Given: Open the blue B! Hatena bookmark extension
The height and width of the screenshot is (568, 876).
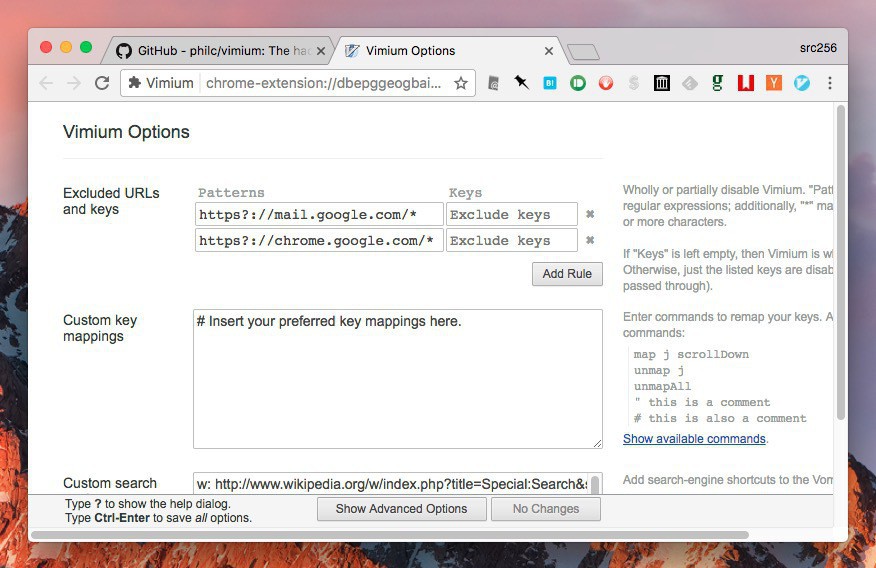Looking at the screenshot, I should coord(550,83).
